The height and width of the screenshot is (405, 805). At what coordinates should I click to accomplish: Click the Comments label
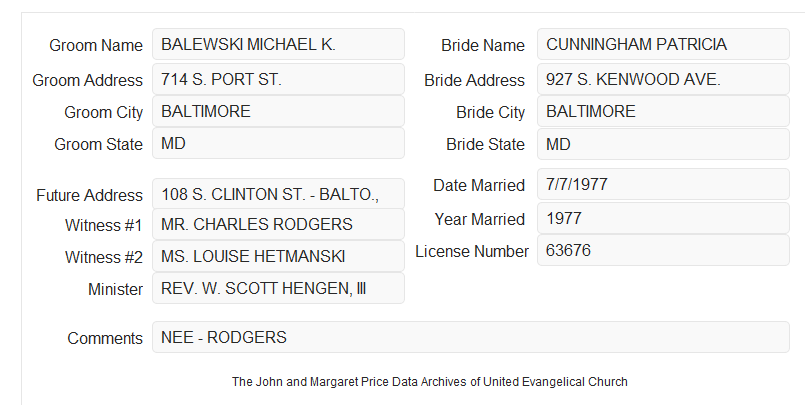pyautogui.click(x=105, y=338)
